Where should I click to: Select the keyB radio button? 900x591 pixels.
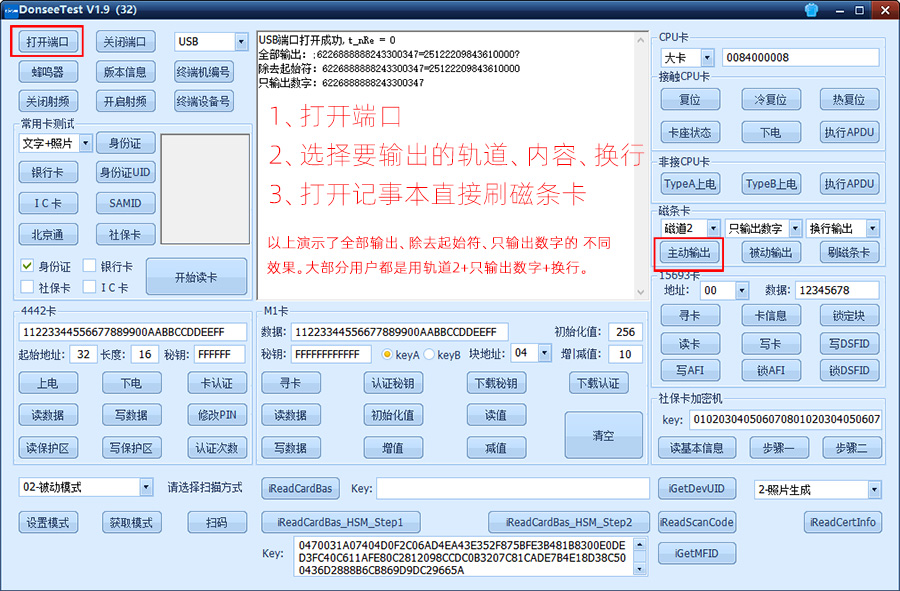(x=430, y=355)
